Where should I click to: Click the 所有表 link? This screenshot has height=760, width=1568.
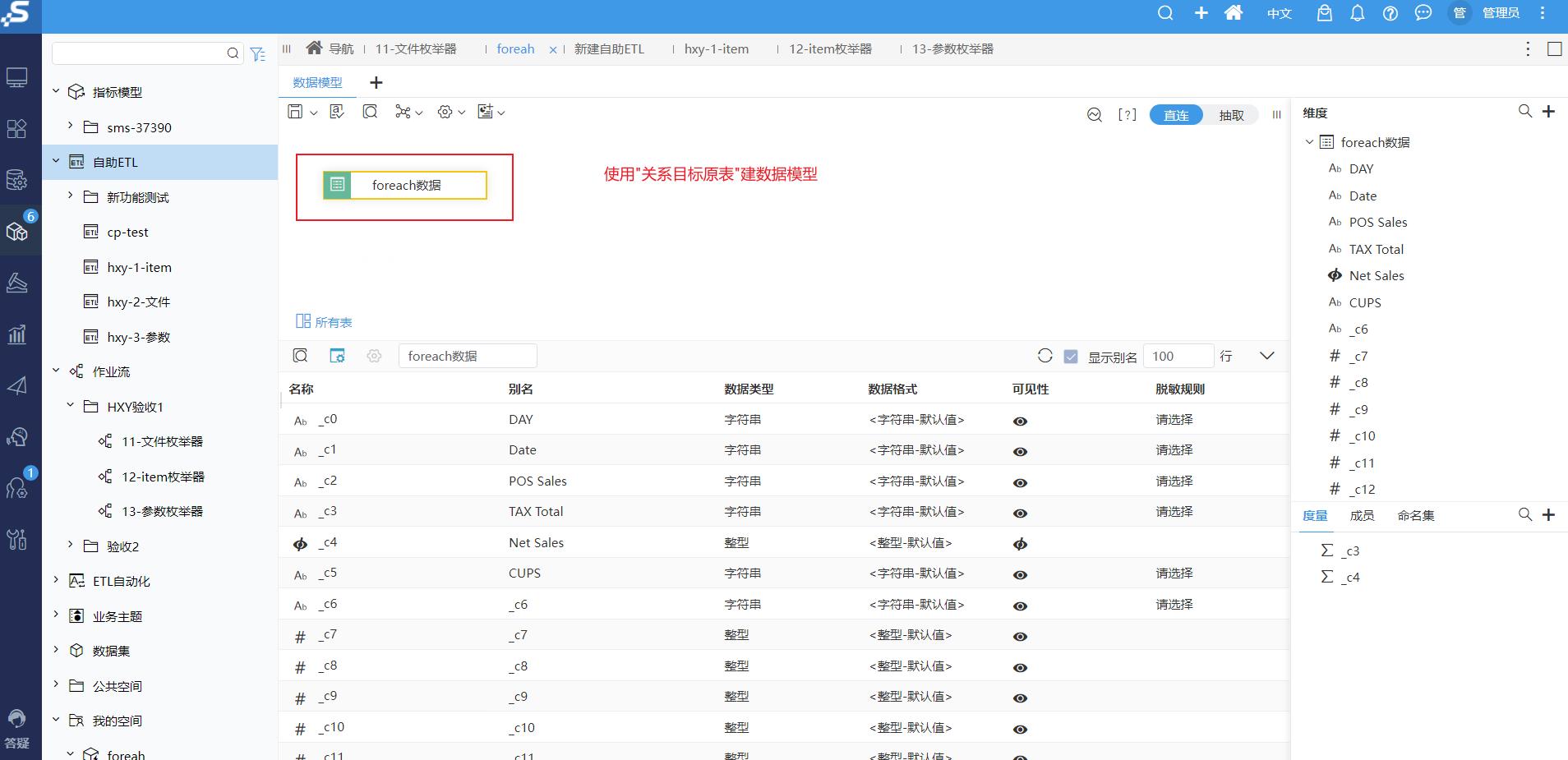[x=325, y=322]
